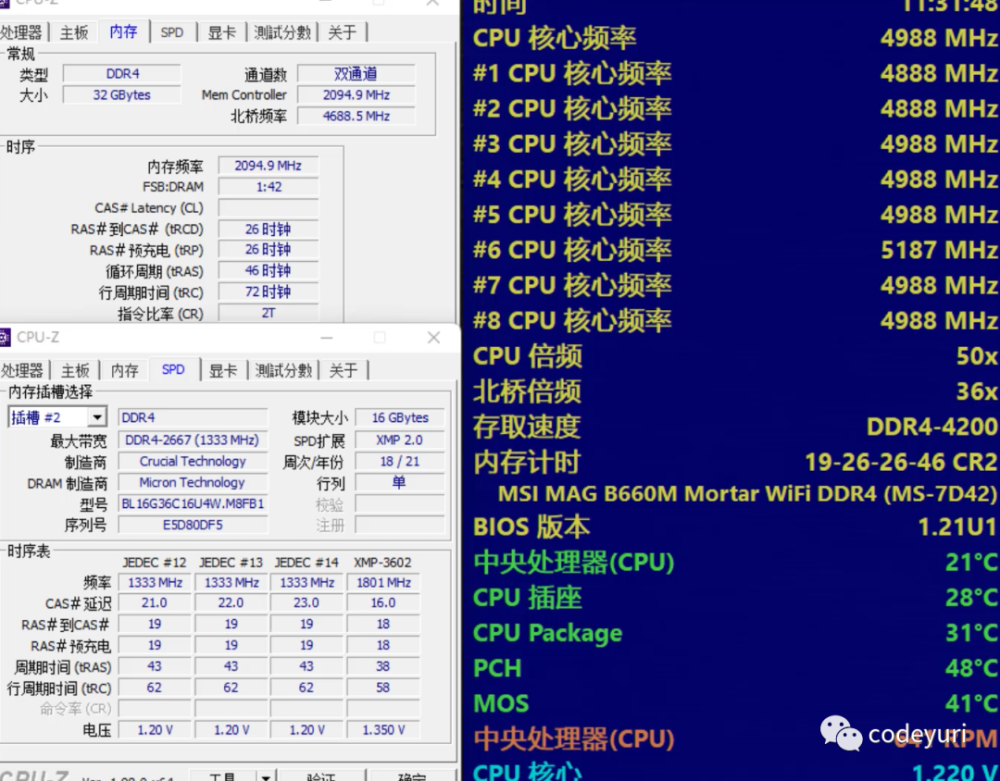This screenshot has width=1000, height=781.
Task: Select the XMP-3602 frequency cell 1801 MHz
Action: [x=383, y=583]
